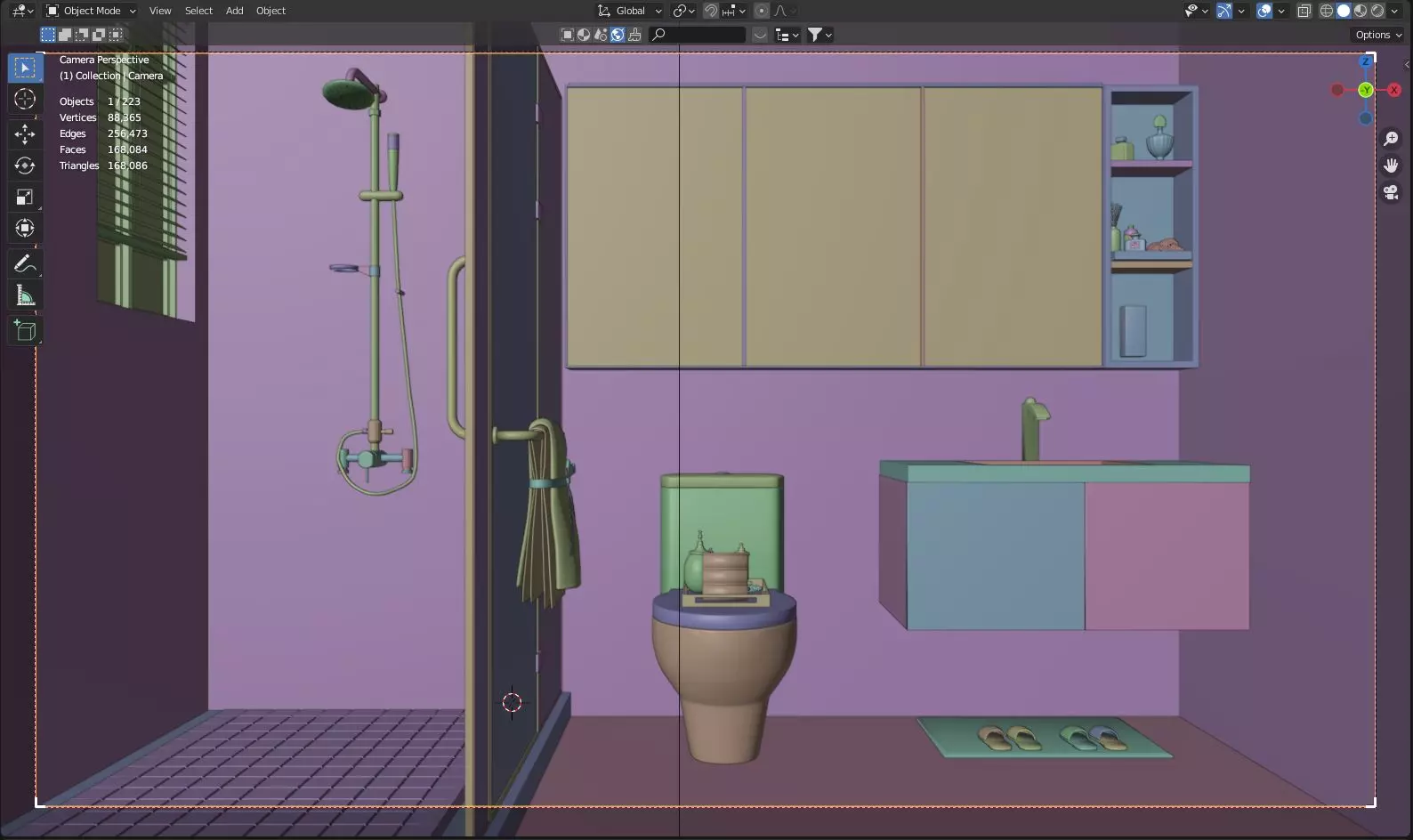1413x840 pixels.
Task: Toggle the camera view button
Action: 1391,192
